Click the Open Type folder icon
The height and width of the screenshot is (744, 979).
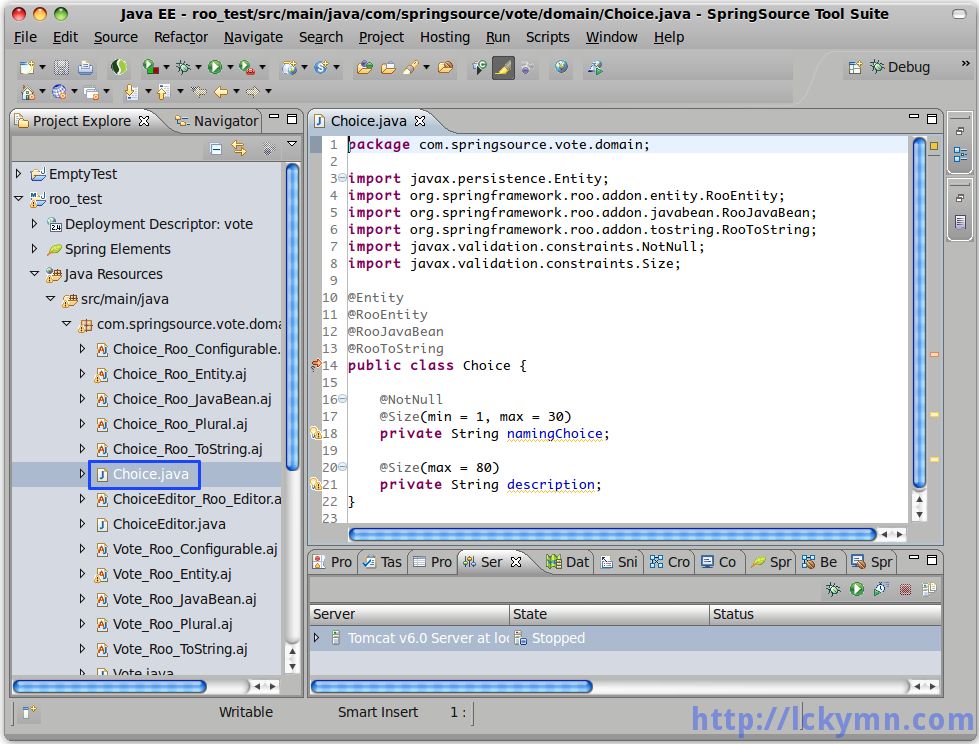pyautogui.click(x=364, y=67)
